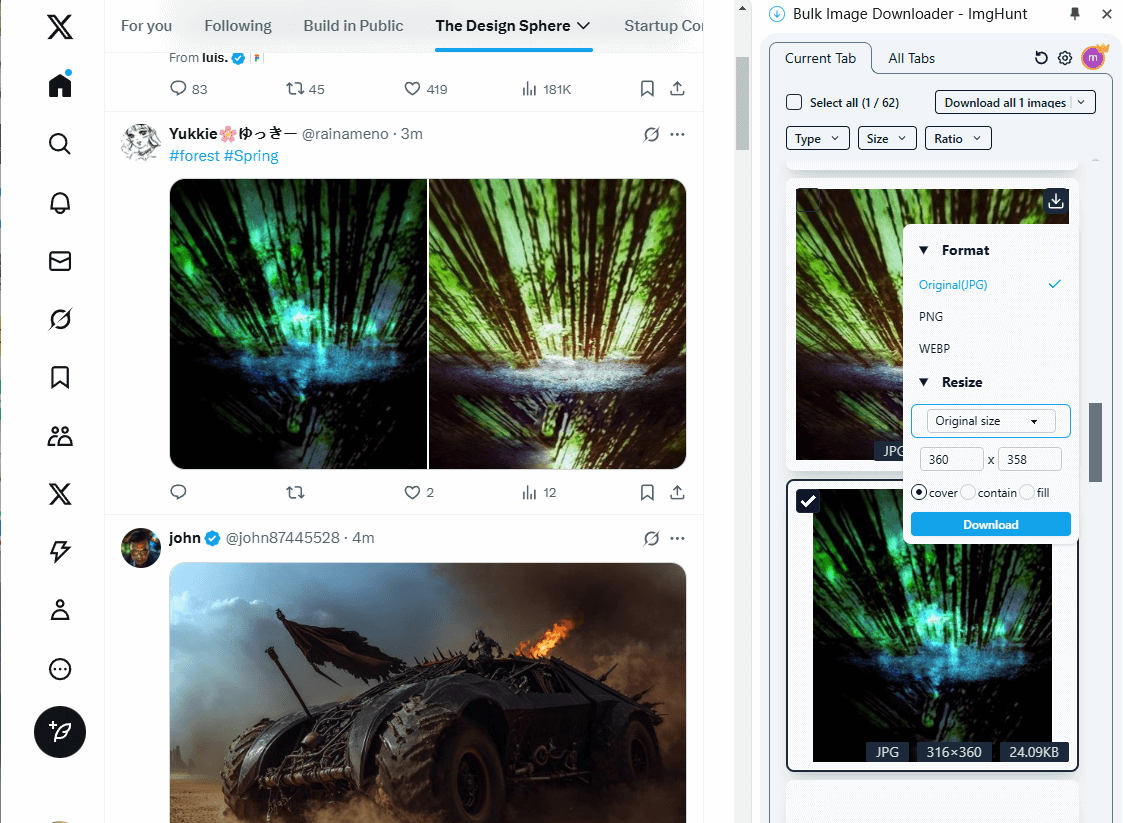Open the Original size dropdown
The height and width of the screenshot is (823, 1123).
989,420
